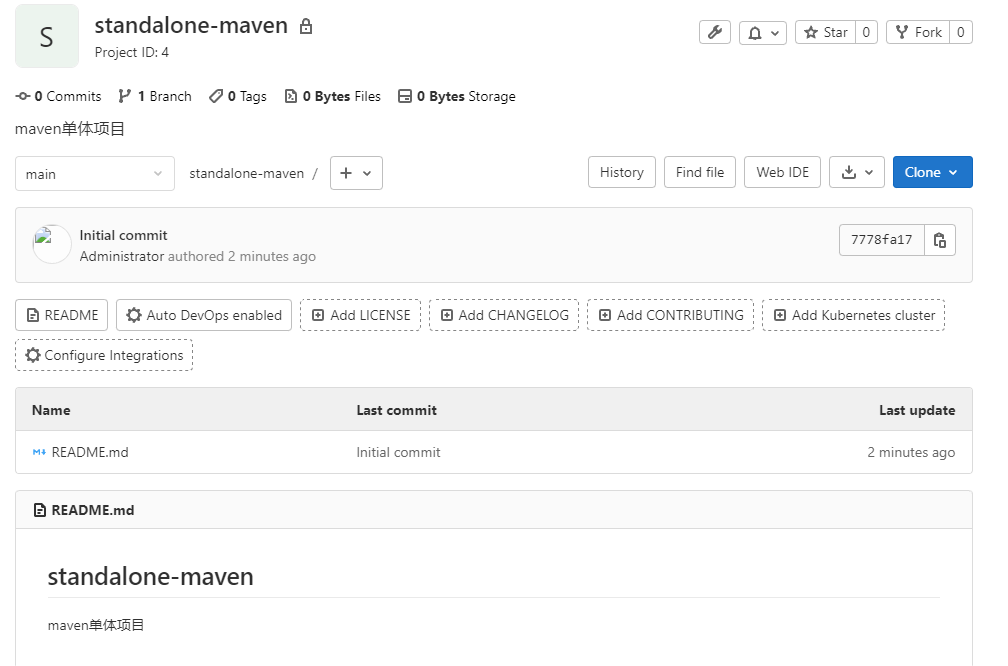
Task: Open the download source code dropdown
Action: [x=857, y=172]
